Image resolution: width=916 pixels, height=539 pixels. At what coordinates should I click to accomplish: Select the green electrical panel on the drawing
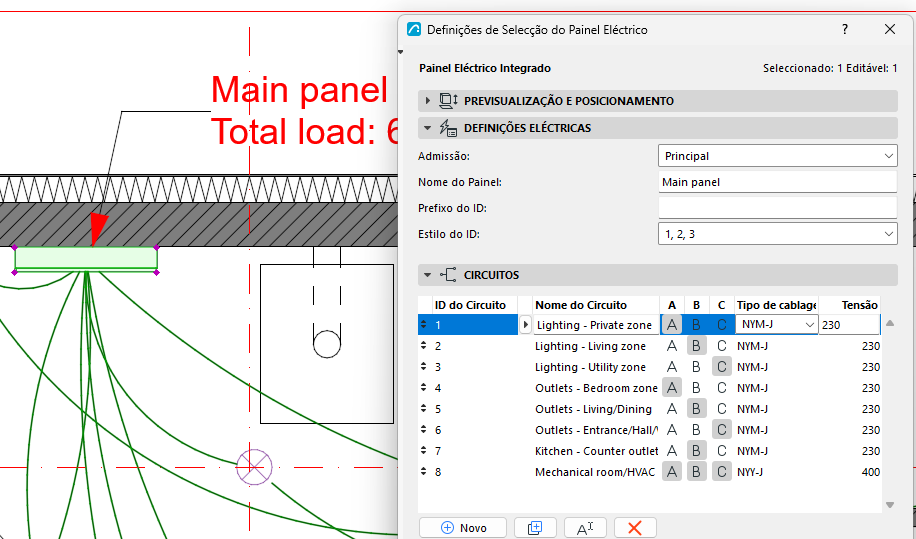pos(86,259)
